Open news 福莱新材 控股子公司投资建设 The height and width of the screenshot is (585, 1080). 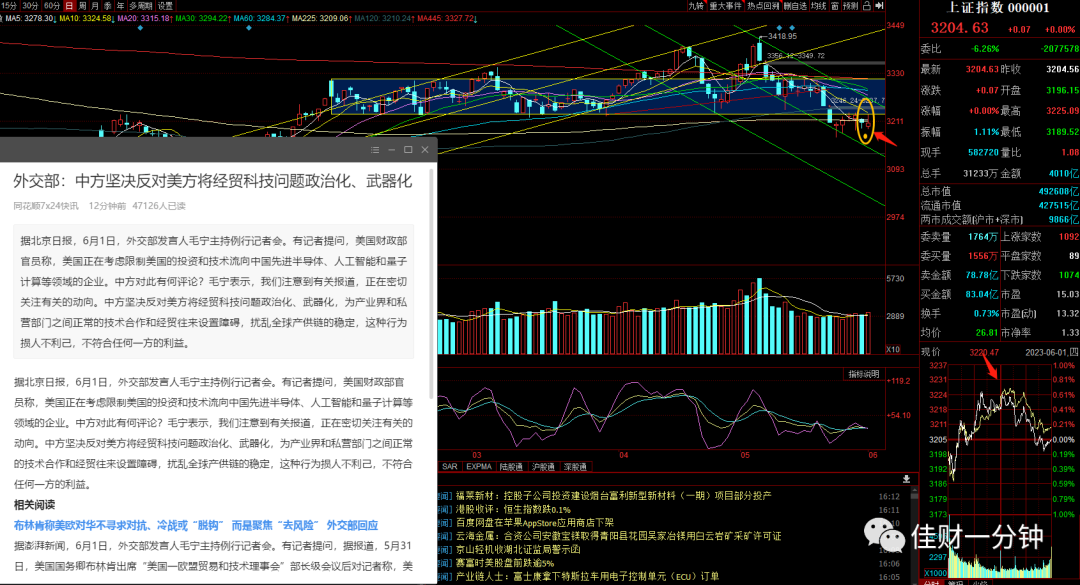click(x=614, y=495)
